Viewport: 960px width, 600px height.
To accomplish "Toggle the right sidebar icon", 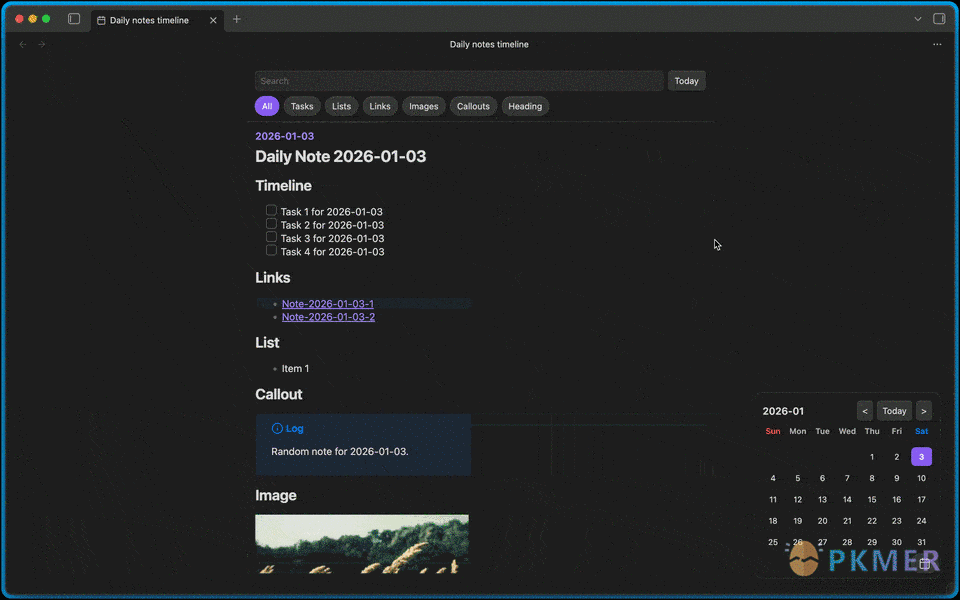I will tap(939, 19).
